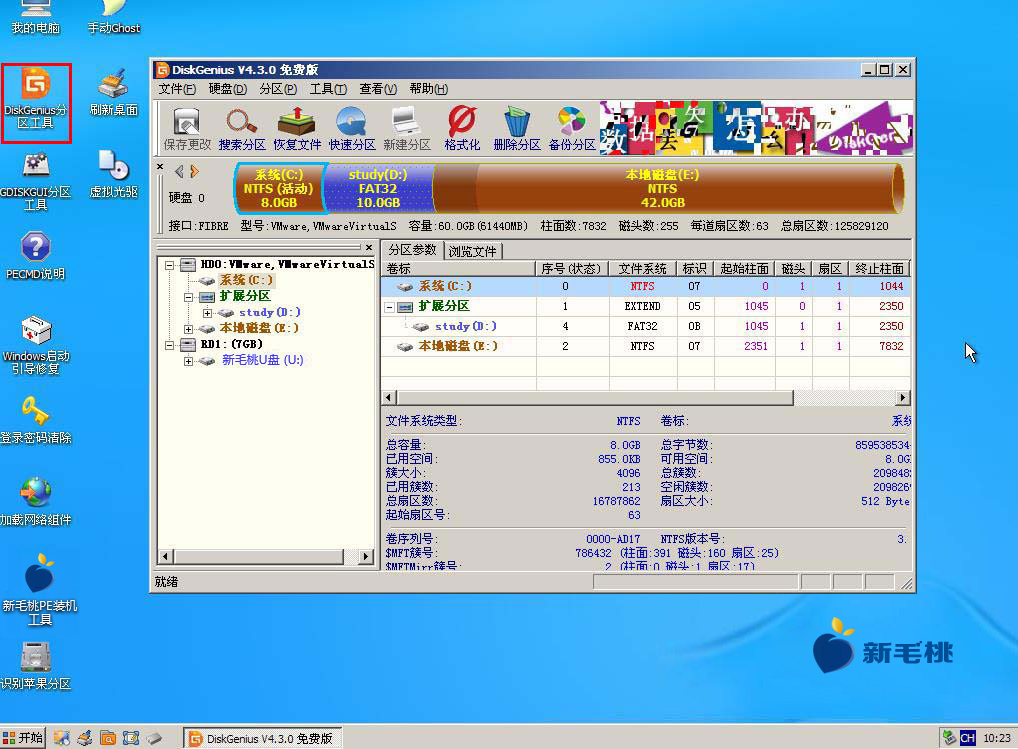Viewport: 1018px width, 749px height.
Task: Open 登录密码清除 key icon
Action: pos(36,420)
